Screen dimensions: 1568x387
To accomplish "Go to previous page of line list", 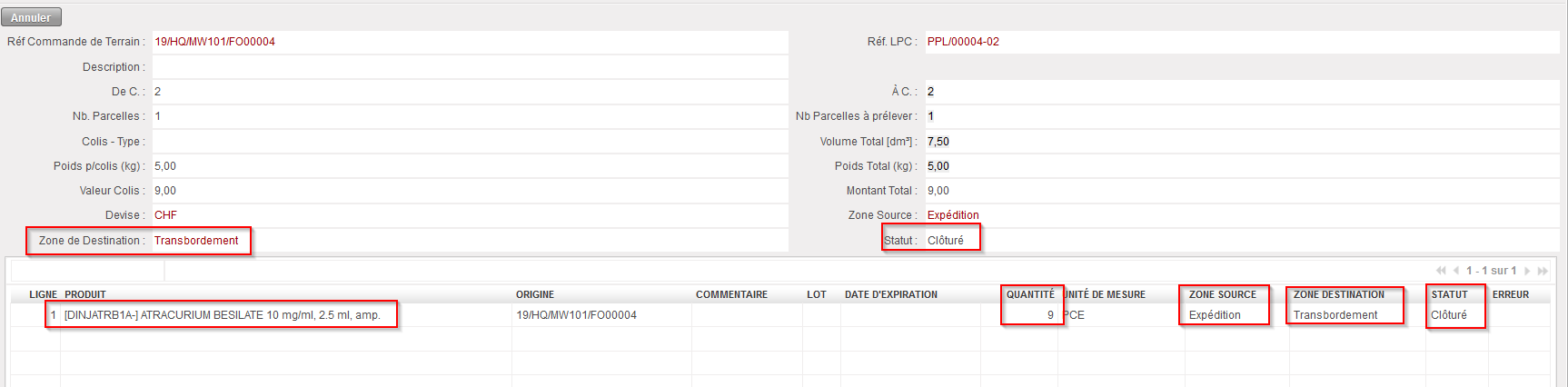I will pyautogui.click(x=1456, y=271).
